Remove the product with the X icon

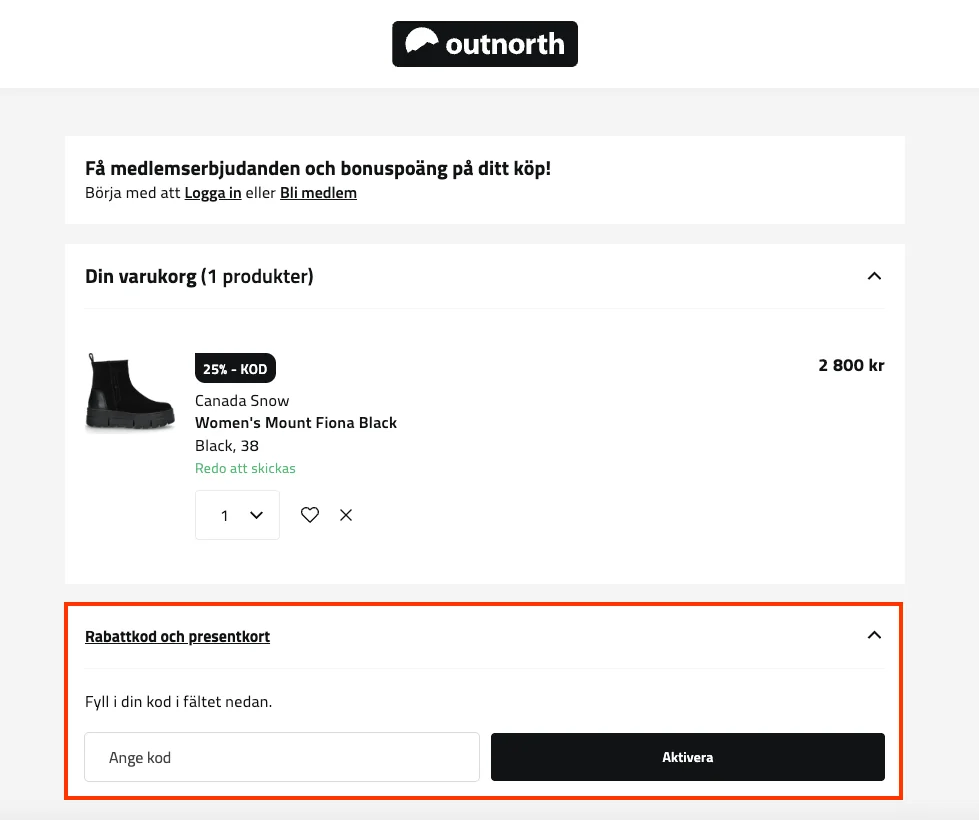[x=346, y=515]
